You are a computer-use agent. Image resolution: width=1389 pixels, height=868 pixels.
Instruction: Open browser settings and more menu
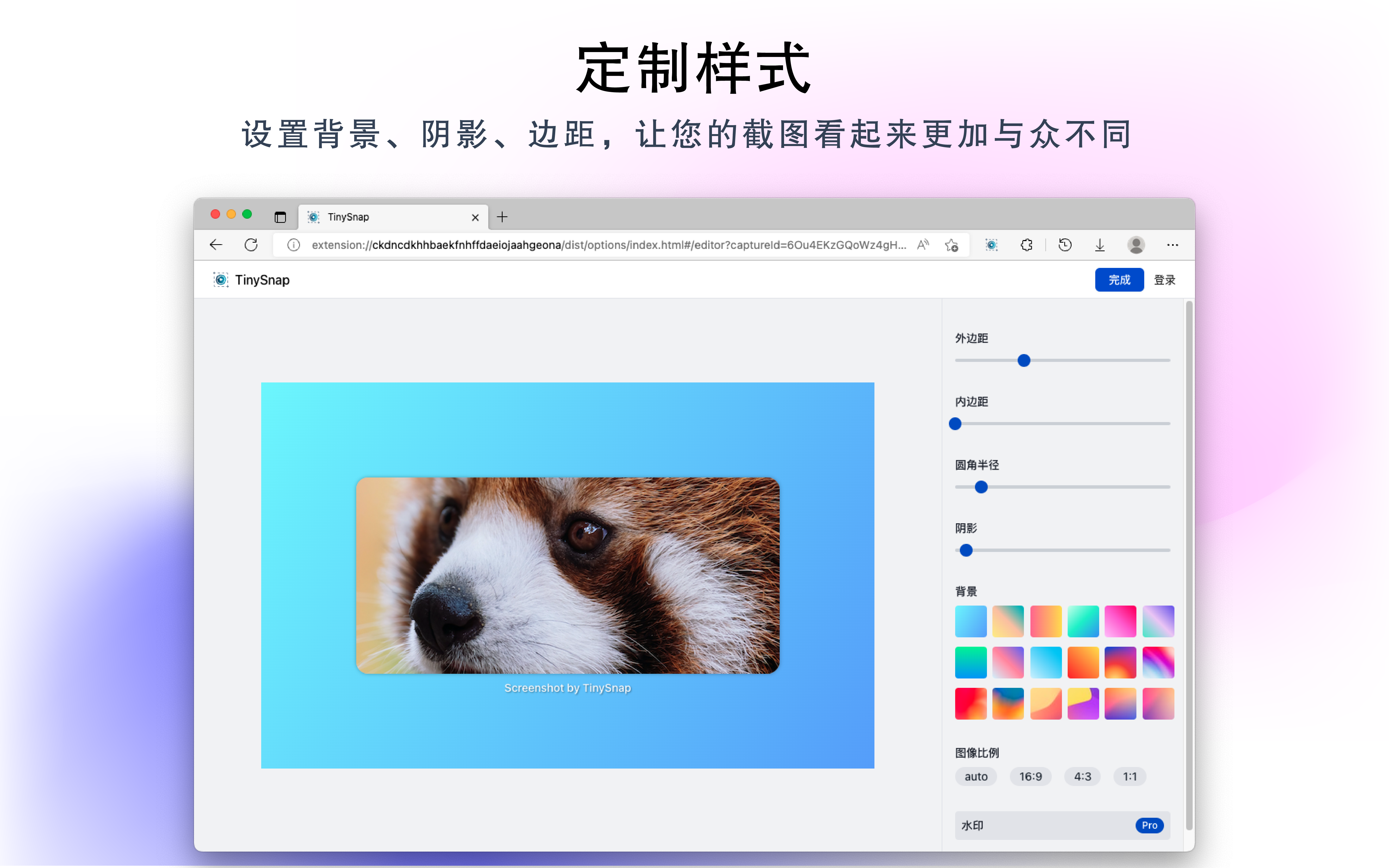point(1173,245)
